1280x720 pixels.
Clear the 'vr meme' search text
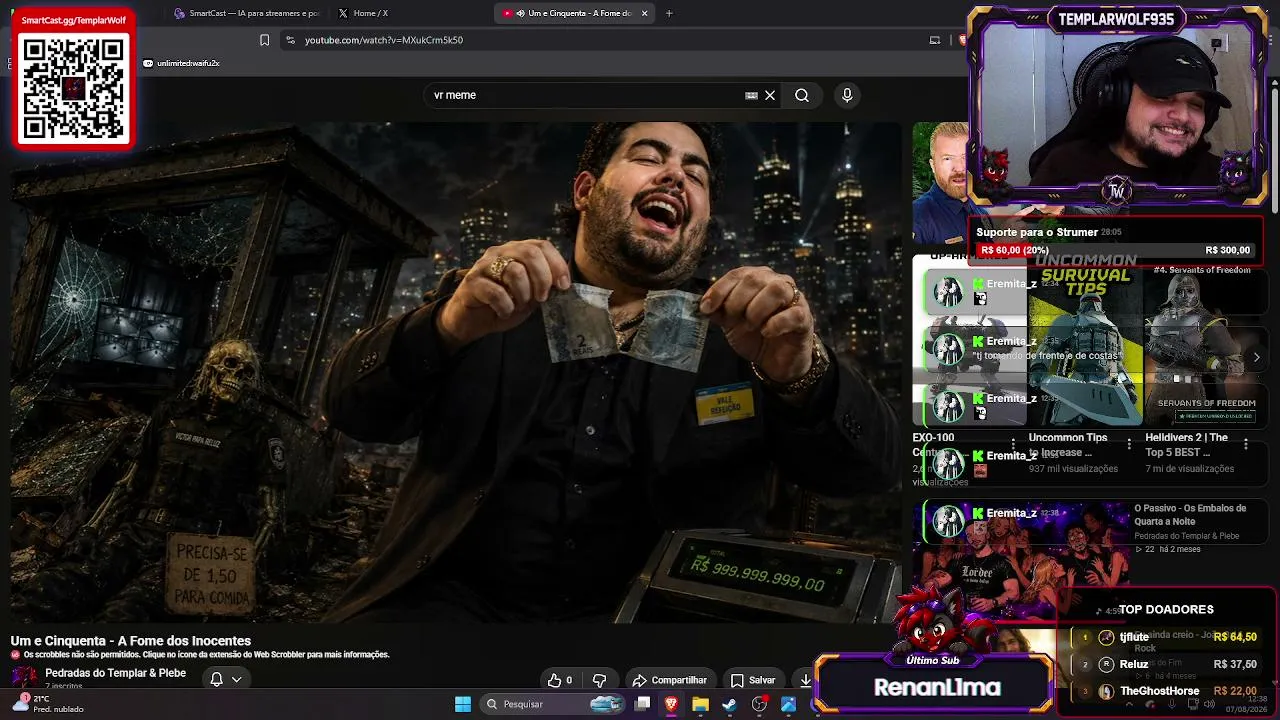click(x=770, y=95)
